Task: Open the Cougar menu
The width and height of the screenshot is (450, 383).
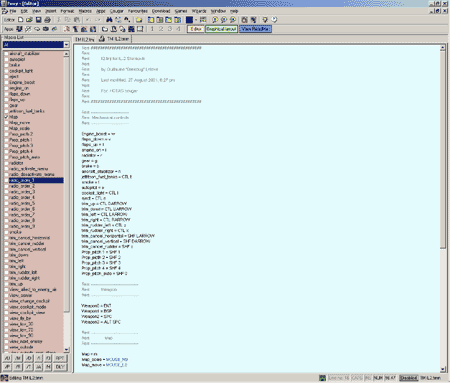Action: pos(117,11)
